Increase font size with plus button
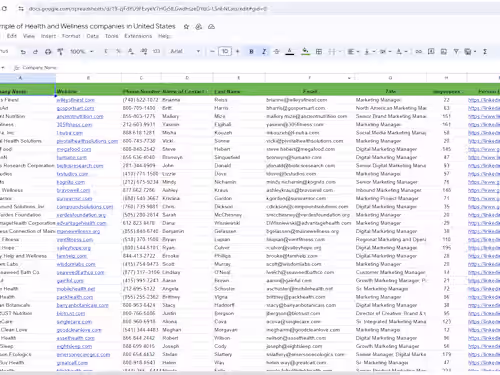Viewport: 500px width, 375px height. pos(238,51)
